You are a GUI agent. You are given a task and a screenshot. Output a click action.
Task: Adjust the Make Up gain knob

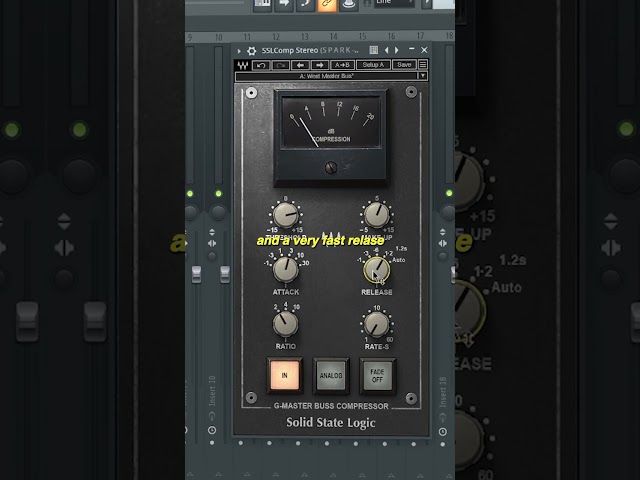point(376,215)
